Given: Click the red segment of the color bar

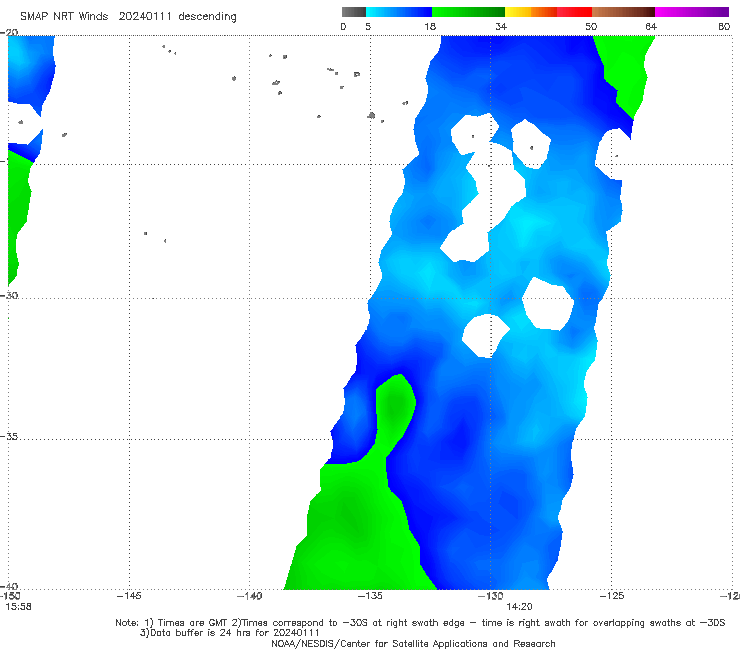Looking at the screenshot, I should click(x=574, y=12).
